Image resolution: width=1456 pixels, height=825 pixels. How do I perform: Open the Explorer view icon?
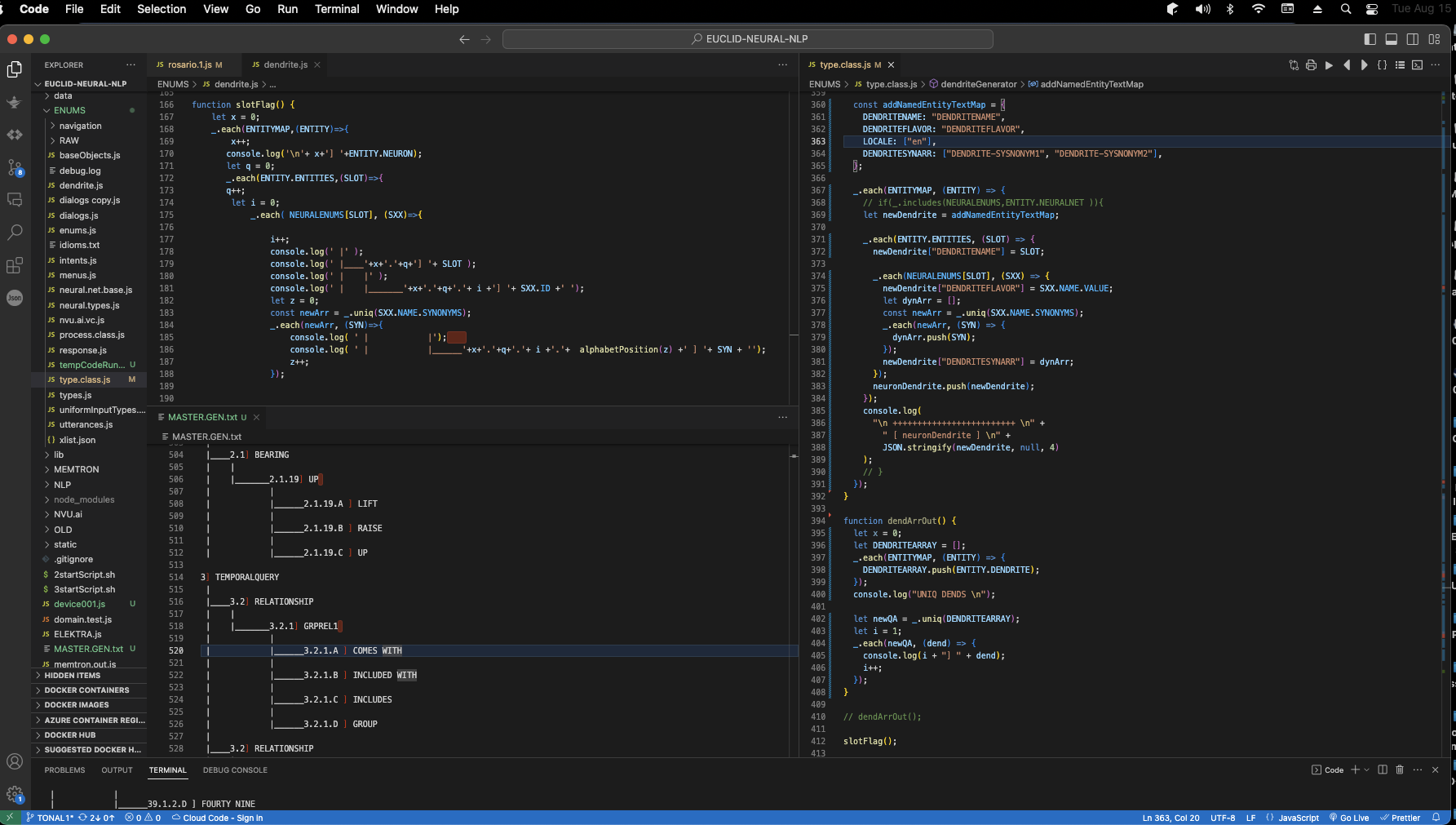point(15,70)
